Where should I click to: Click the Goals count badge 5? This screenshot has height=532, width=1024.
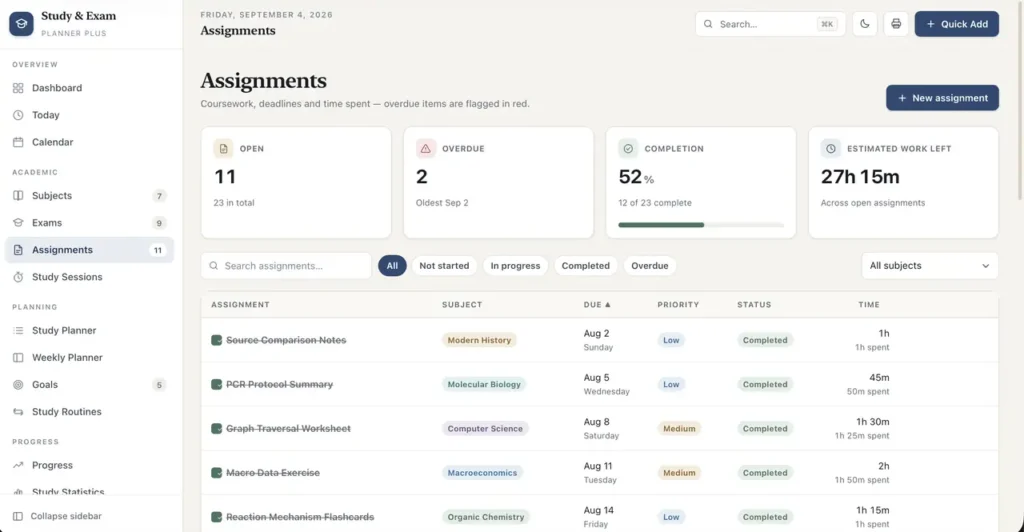159,384
